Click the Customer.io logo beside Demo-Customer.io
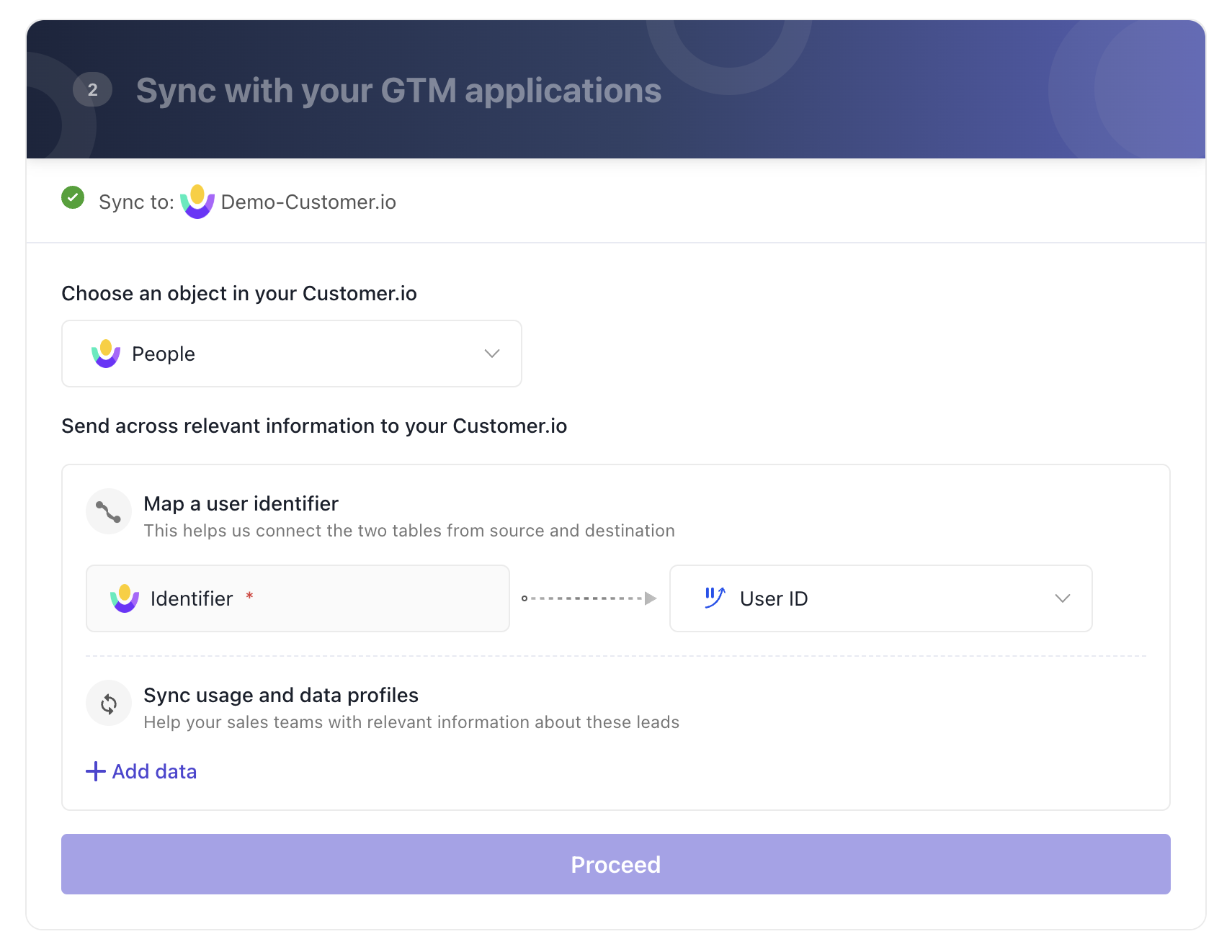 click(197, 202)
